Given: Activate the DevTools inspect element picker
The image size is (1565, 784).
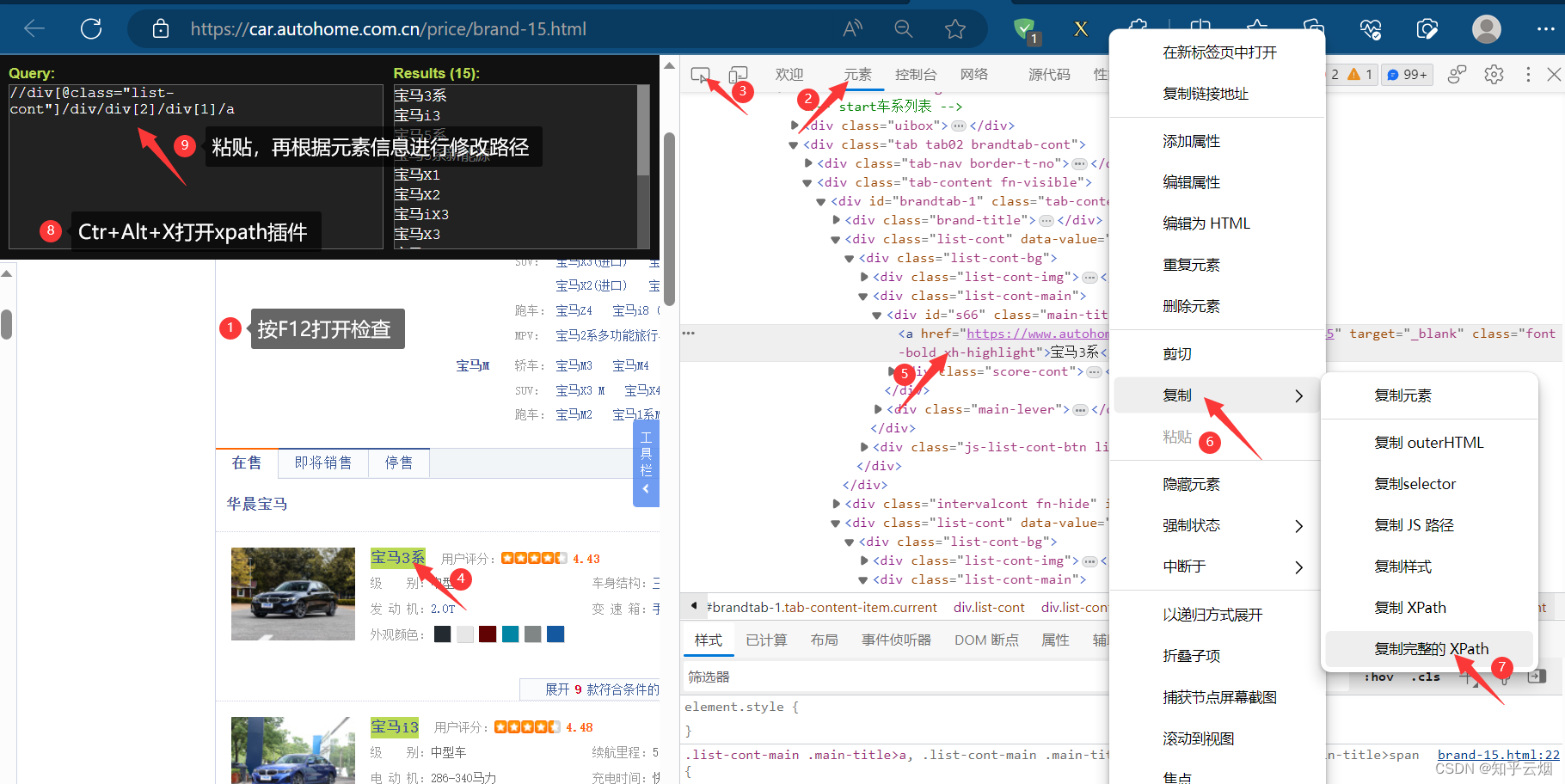Looking at the screenshot, I should coord(701,75).
